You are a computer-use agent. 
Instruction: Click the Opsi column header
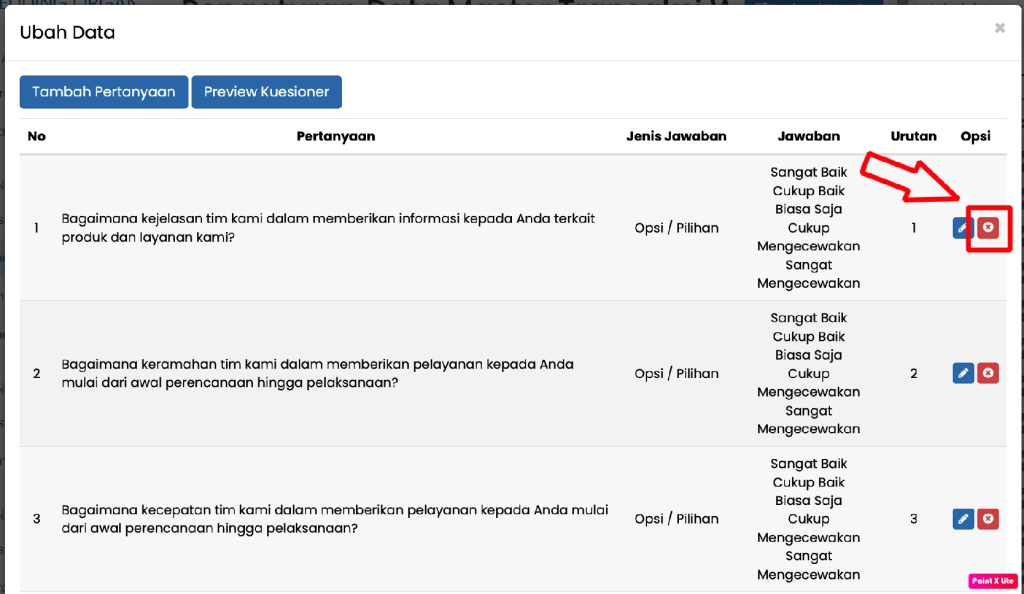(975, 136)
